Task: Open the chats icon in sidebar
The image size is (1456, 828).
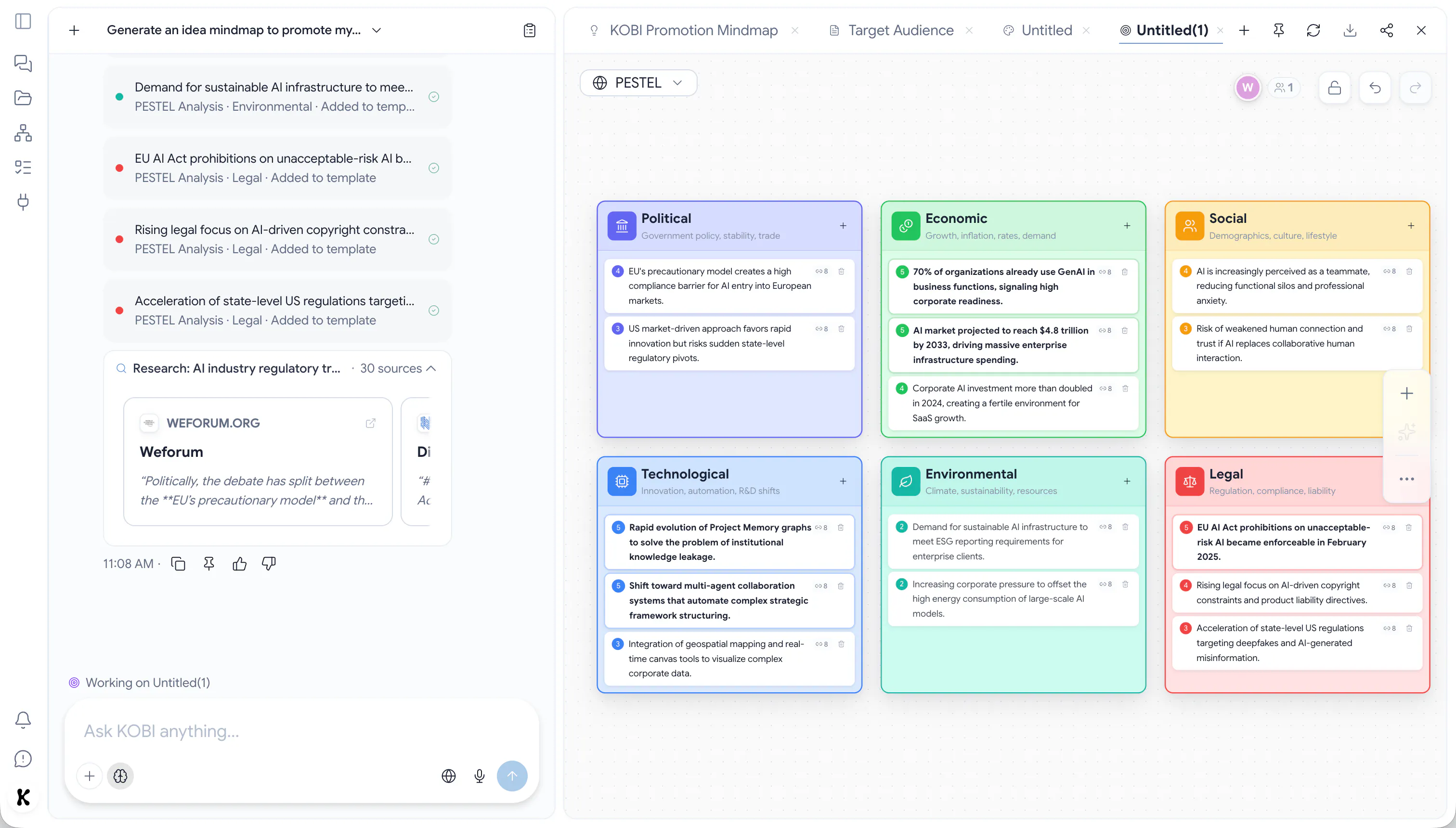Action: click(23, 63)
